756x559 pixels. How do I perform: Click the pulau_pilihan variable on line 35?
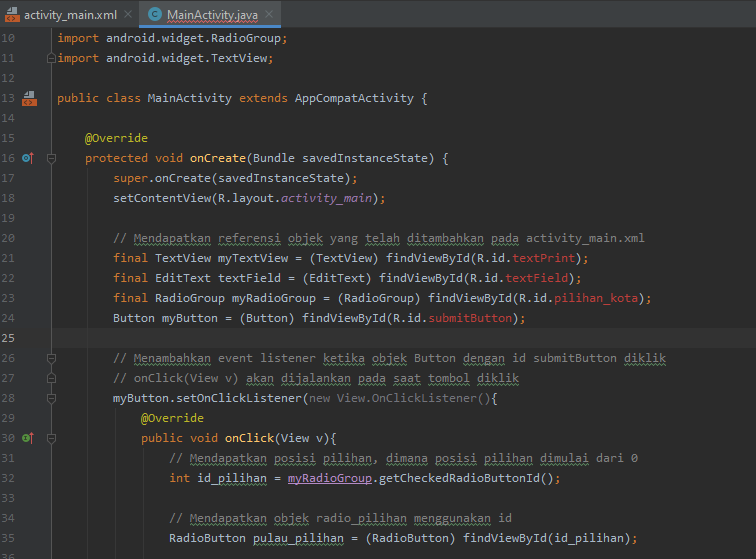coord(298,538)
